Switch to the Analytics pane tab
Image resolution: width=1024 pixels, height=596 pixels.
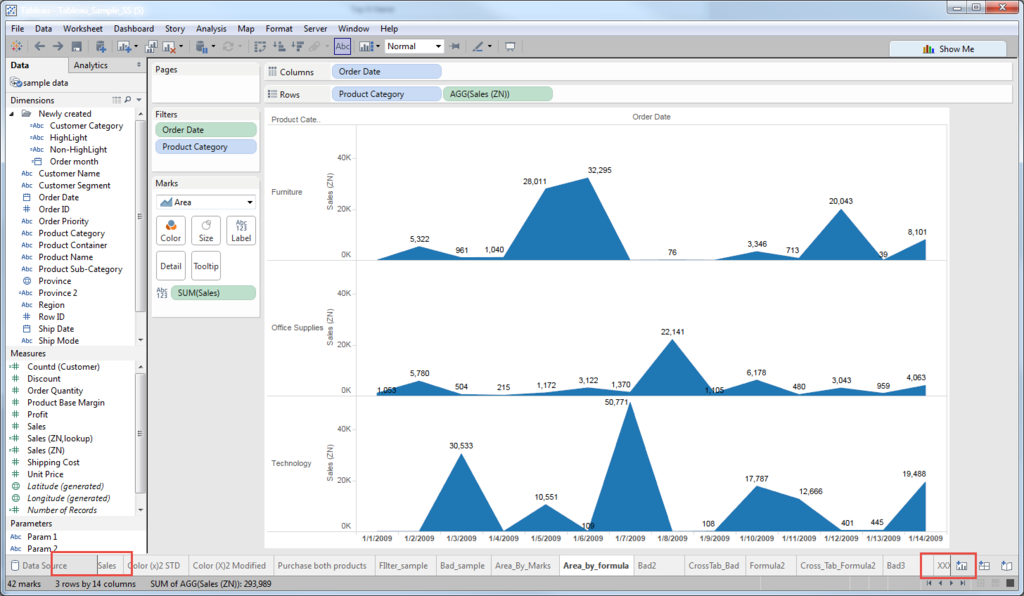pos(91,65)
